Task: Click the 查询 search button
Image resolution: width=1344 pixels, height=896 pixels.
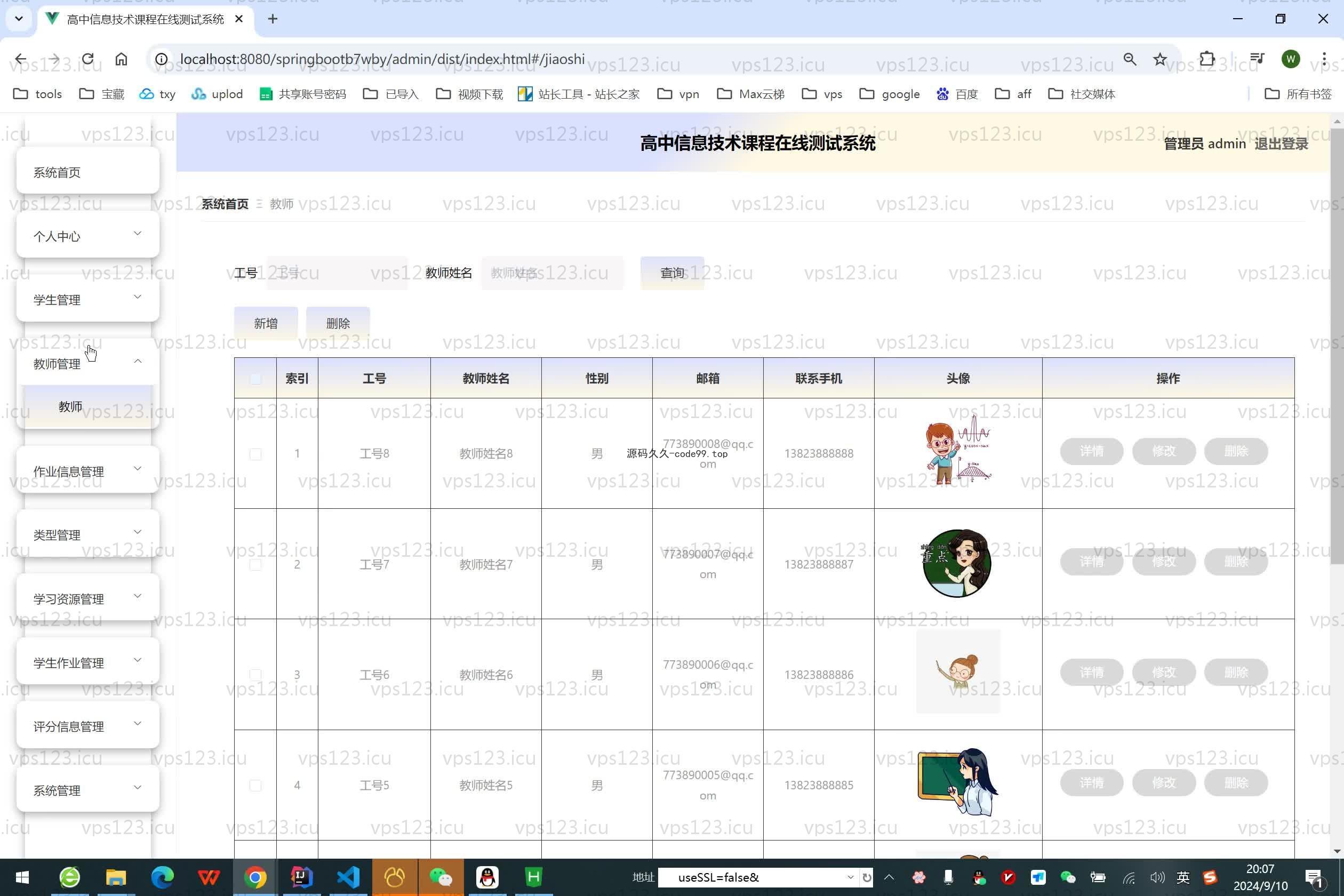Action: 672,273
